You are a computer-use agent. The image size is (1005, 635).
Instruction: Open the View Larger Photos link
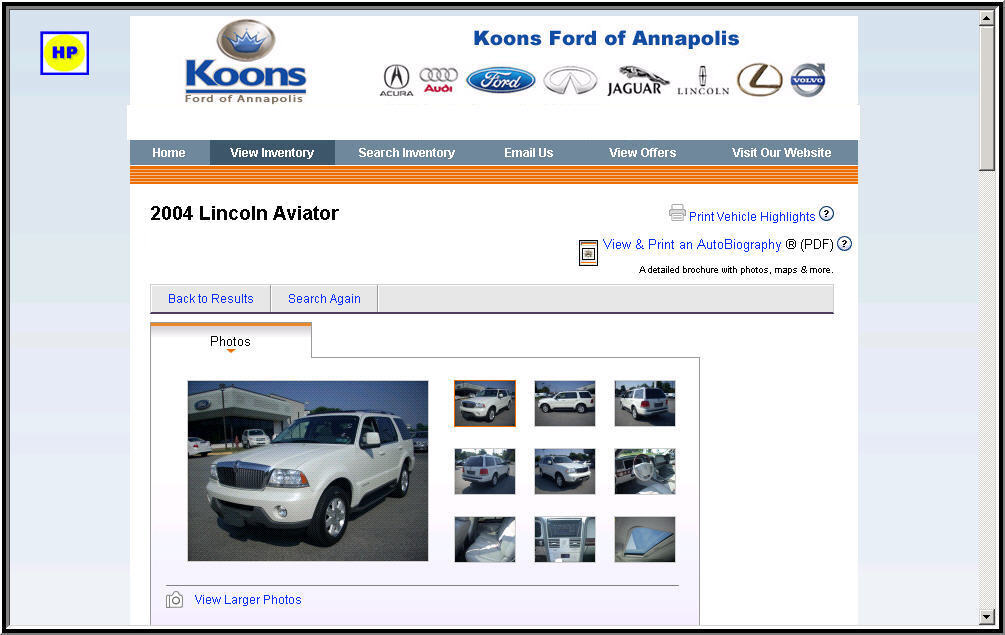[x=247, y=600]
